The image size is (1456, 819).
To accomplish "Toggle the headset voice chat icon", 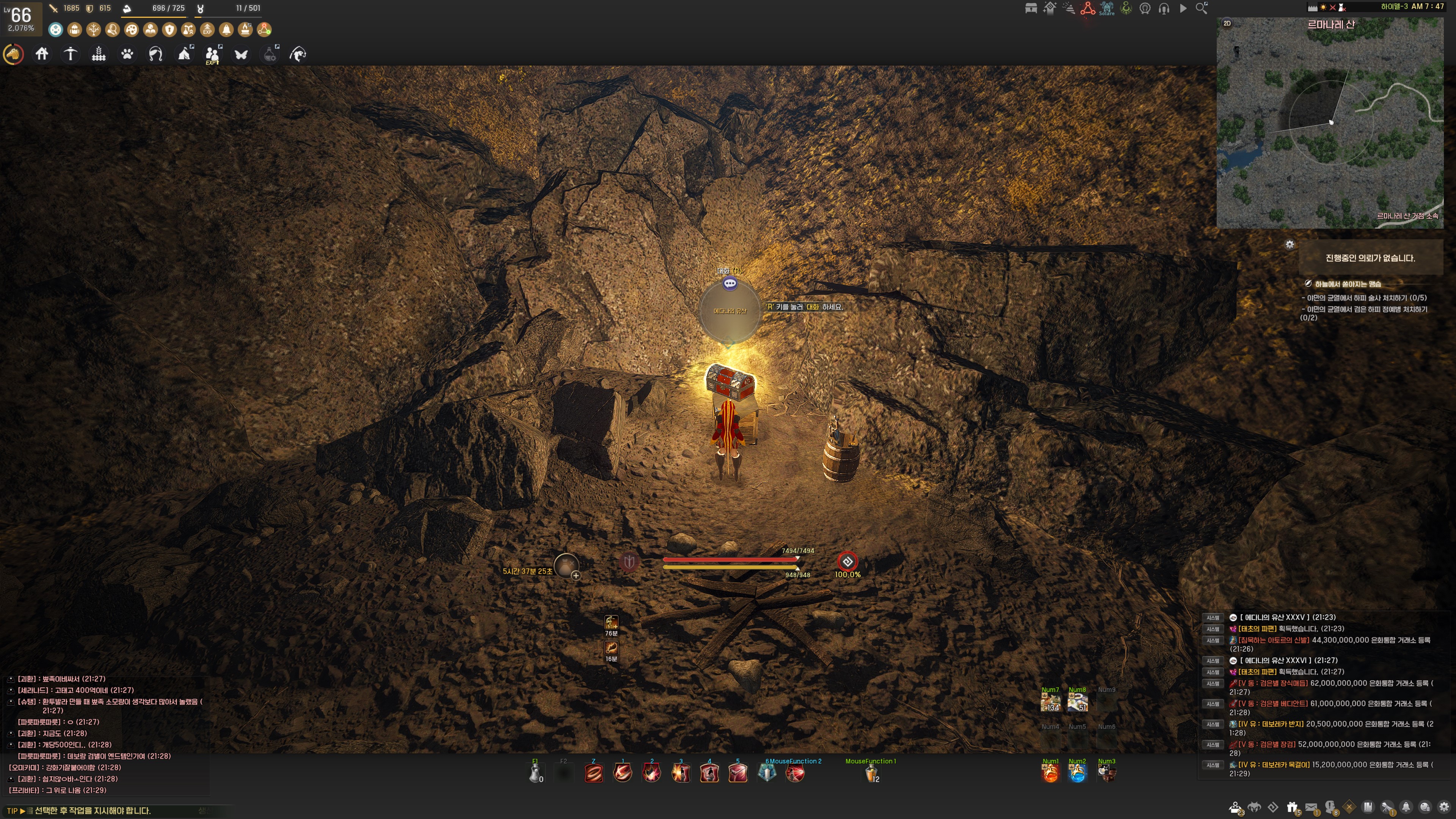I will click(1164, 8).
